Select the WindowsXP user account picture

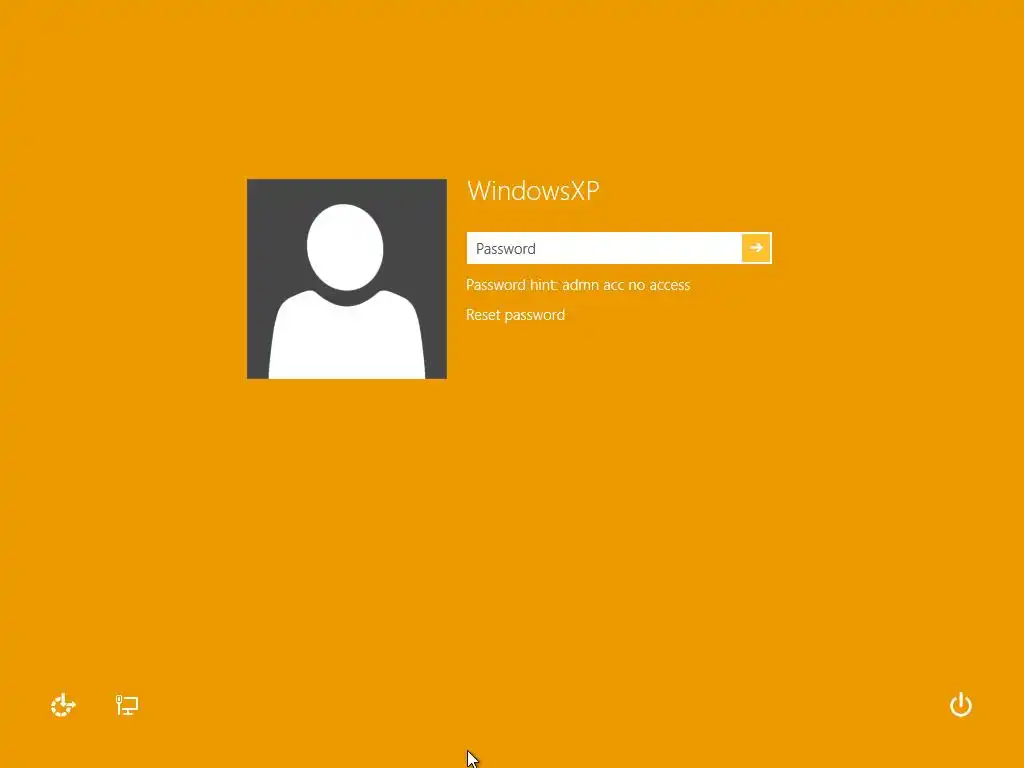347,279
